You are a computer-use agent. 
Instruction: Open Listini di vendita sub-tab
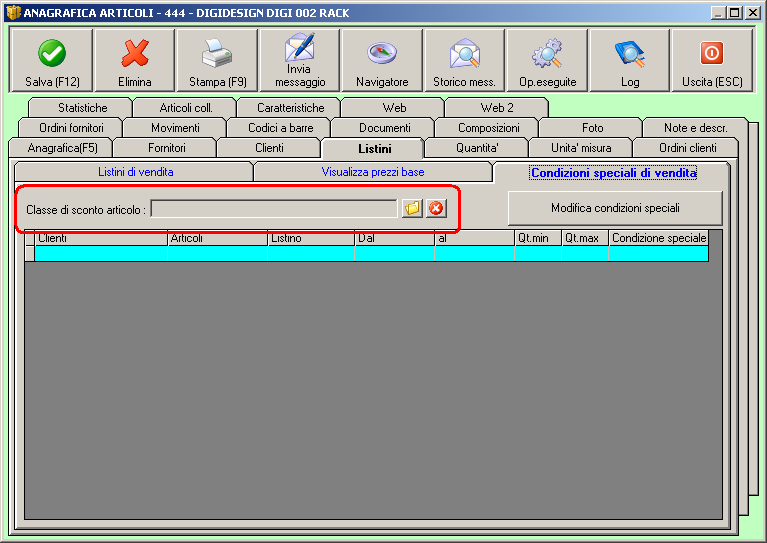(135, 172)
